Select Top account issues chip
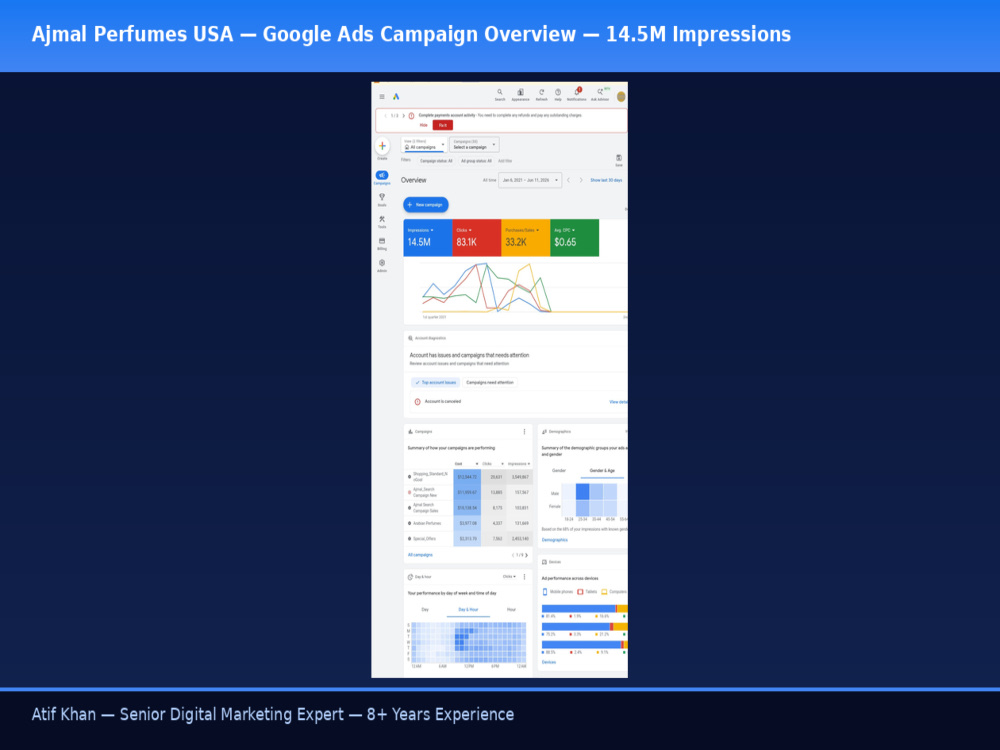Viewport: 1000px width, 750px height. click(436, 383)
